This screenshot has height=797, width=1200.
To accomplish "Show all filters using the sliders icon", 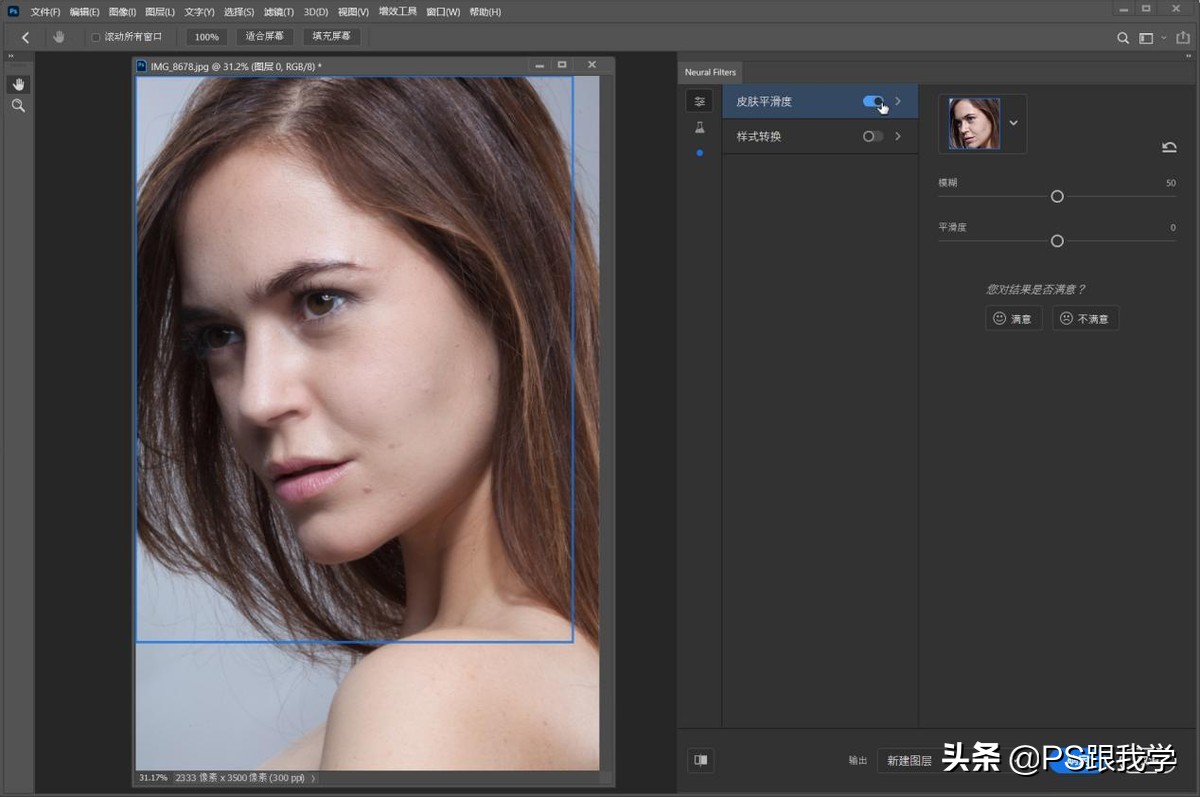I will point(699,101).
